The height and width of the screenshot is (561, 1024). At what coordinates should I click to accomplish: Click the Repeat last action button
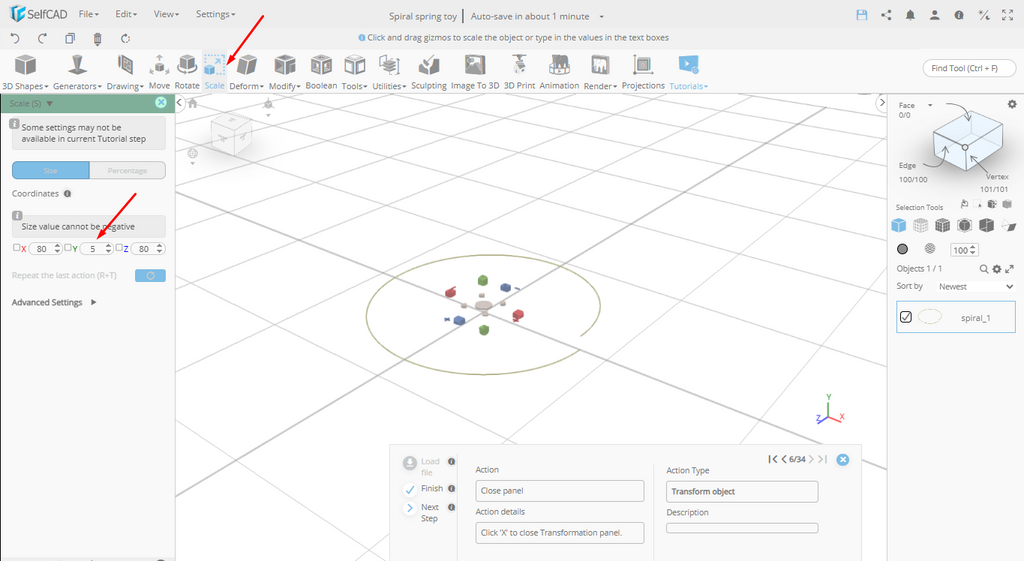click(150, 276)
